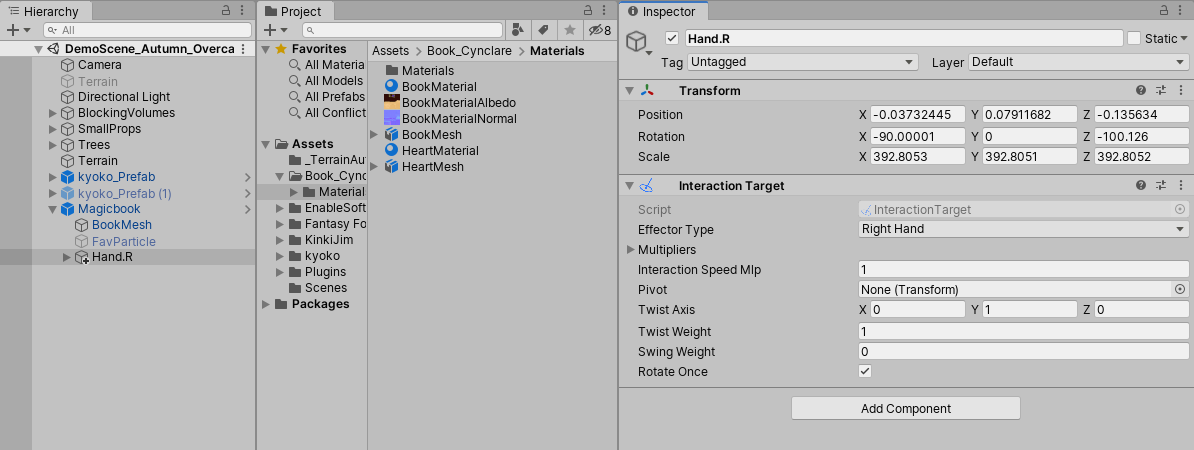1194x450 pixels.
Task: Toggle Hand.R active checkbox
Action: coord(672,38)
